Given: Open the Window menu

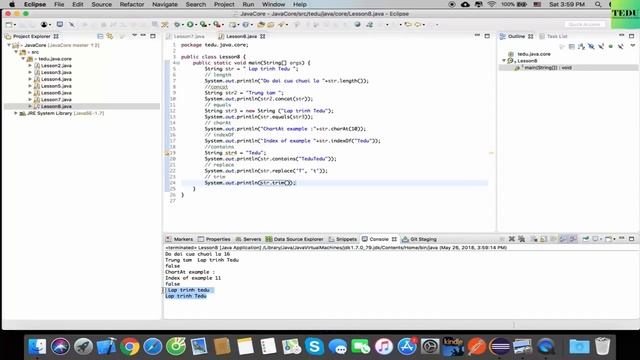Looking at the screenshot, I should 273,4.
